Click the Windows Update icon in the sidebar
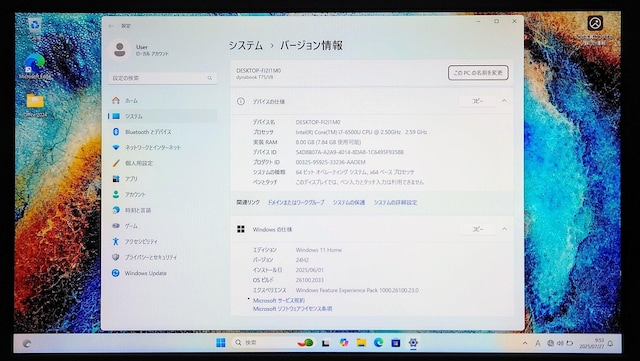This screenshot has width=640, height=361. coord(116,273)
